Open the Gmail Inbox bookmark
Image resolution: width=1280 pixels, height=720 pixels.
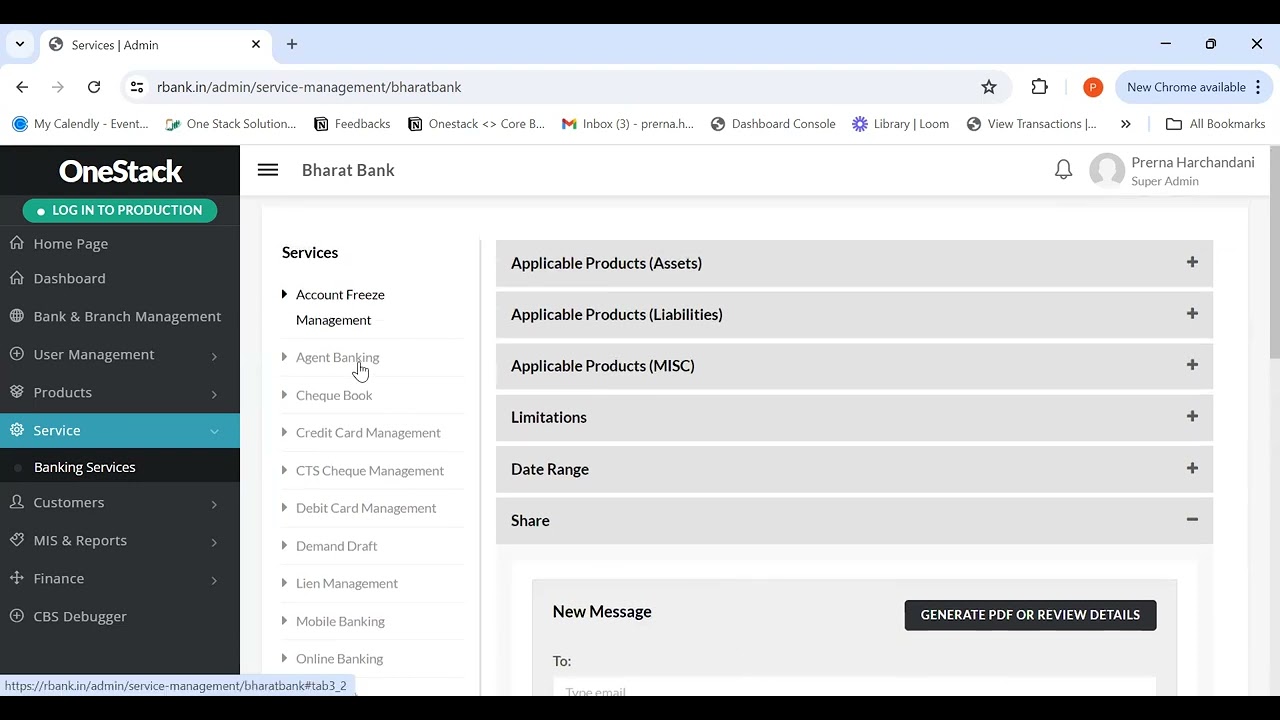(627, 124)
